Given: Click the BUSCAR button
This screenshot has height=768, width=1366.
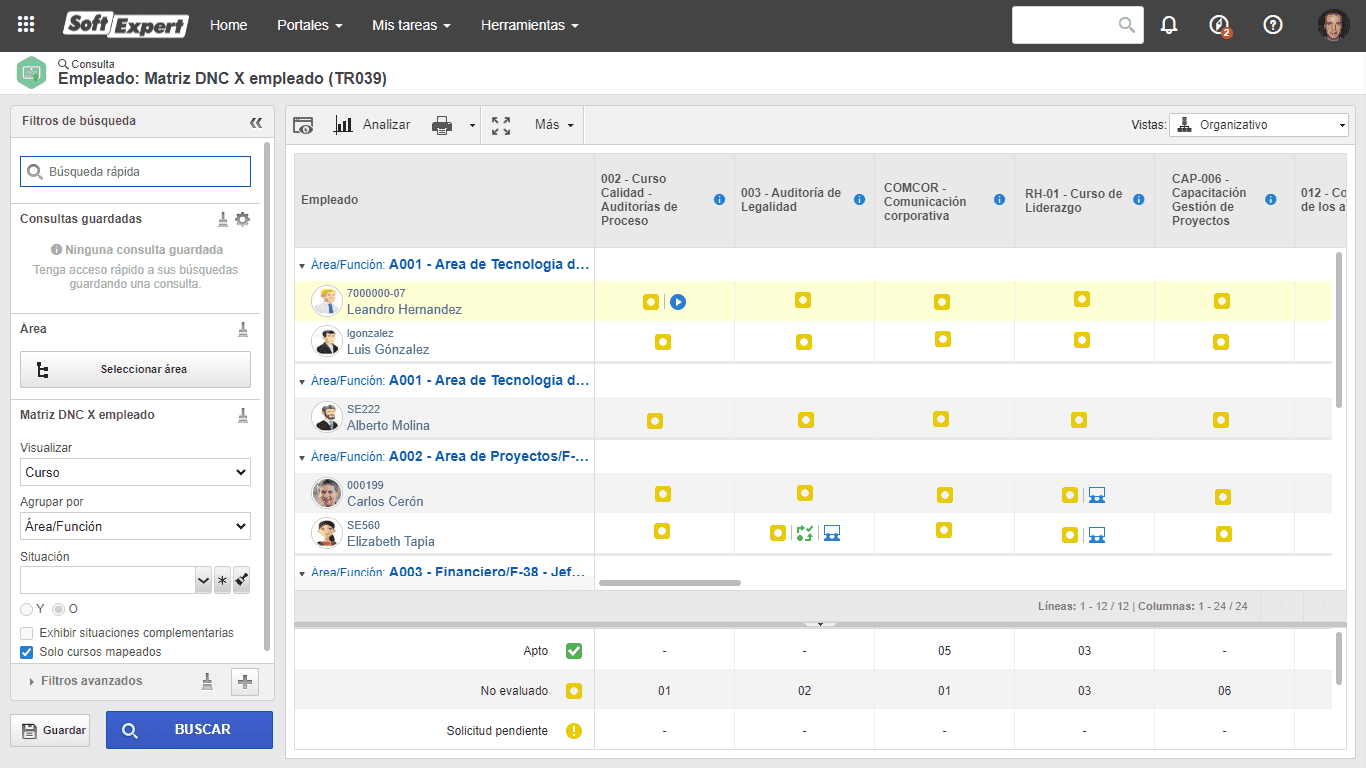Looking at the screenshot, I should point(189,730).
